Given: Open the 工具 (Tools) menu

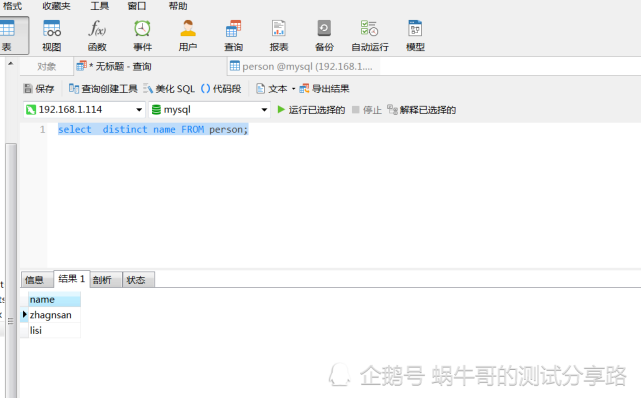Looking at the screenshot, I should pyautogui.click(x=100, y=6).
